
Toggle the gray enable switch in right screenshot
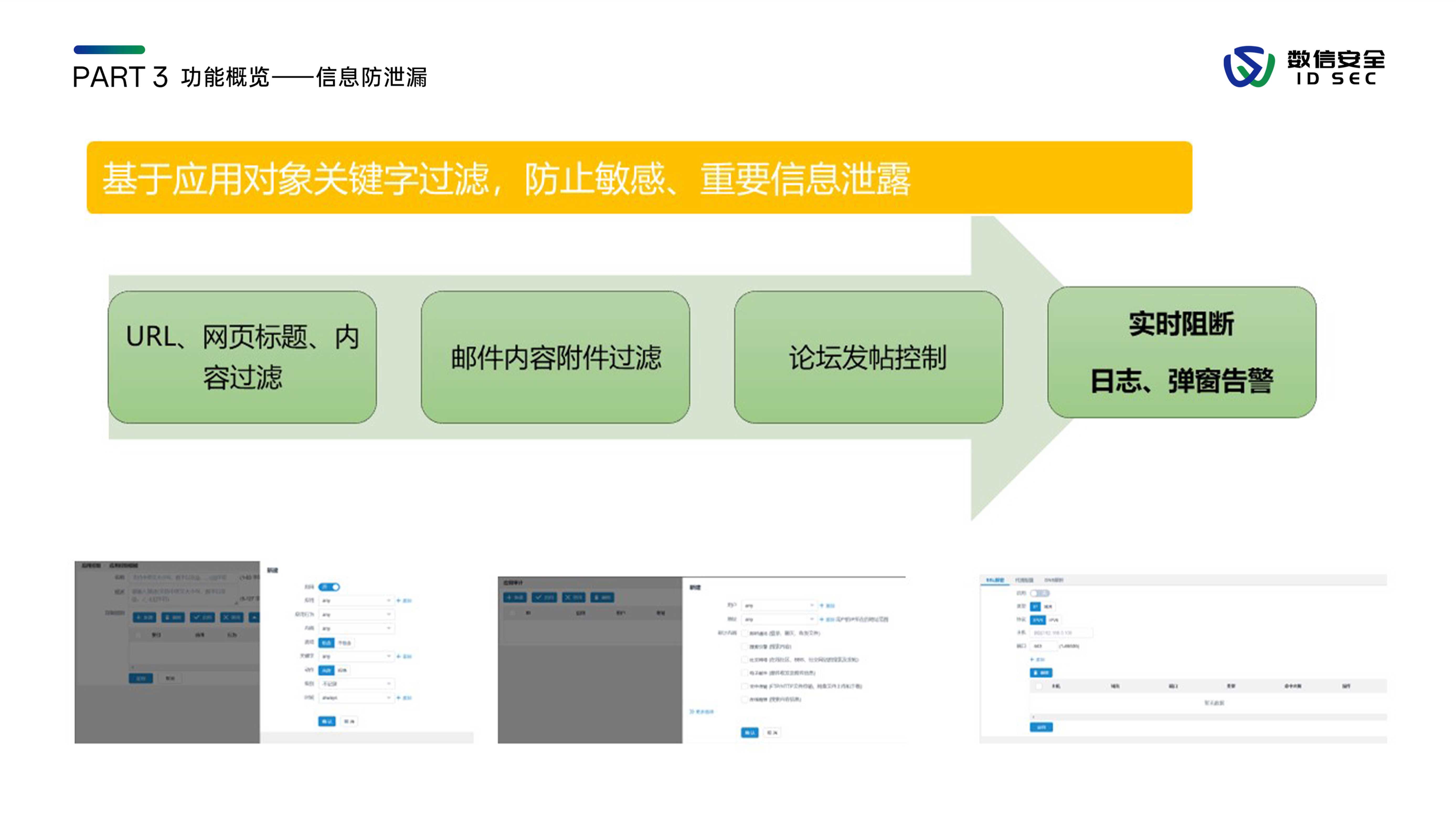pyautogui.click(x=1039, y=593)
